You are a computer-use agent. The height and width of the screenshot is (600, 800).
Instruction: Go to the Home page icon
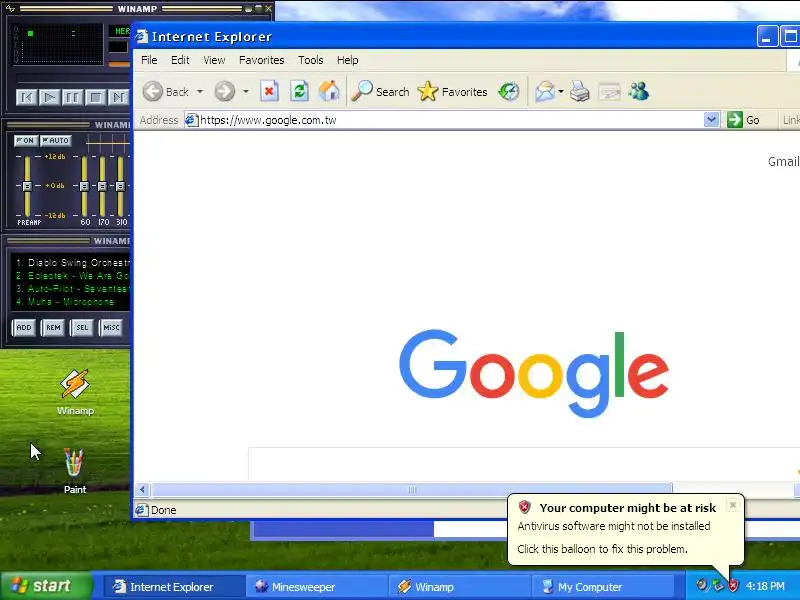[329, 92]
